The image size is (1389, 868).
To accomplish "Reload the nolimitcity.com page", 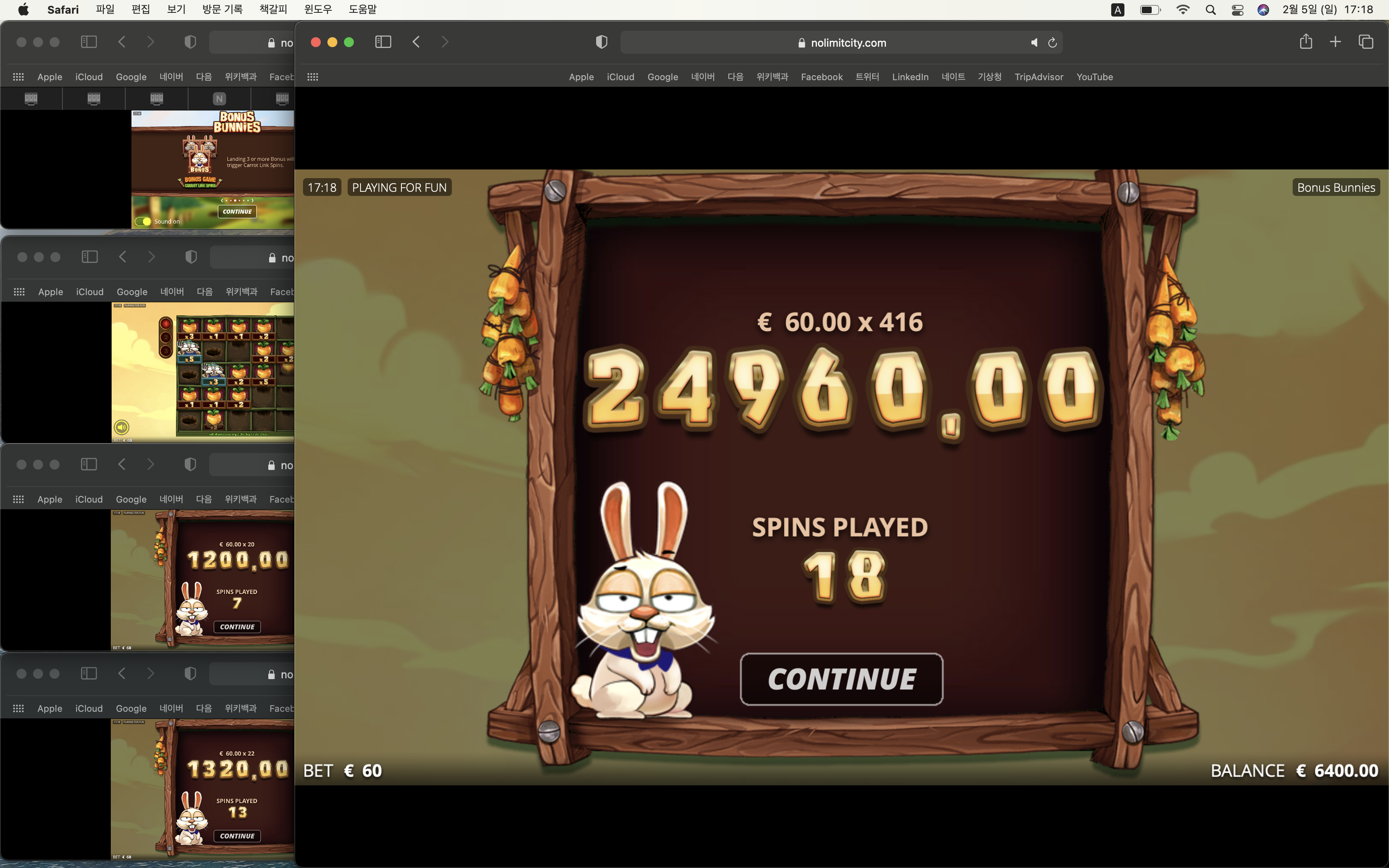I will (x=1052, y=43).
